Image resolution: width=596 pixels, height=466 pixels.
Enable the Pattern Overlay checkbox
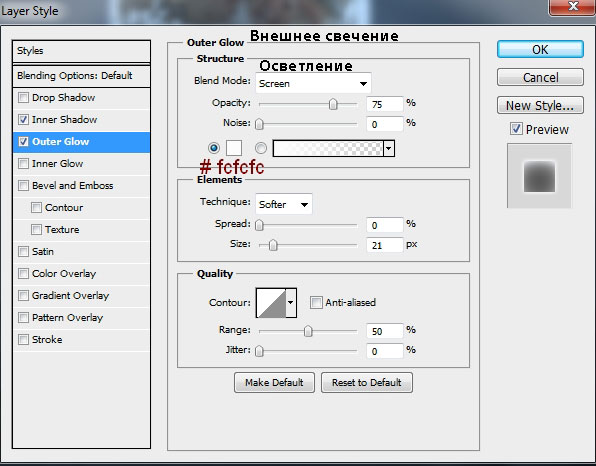point(23,318)
